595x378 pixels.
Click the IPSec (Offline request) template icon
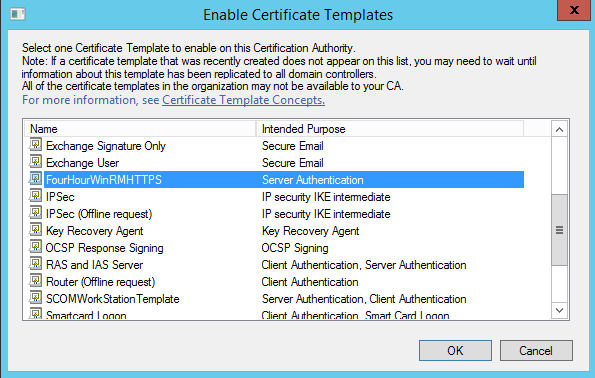pyautogui.click(x=36, y=213)
